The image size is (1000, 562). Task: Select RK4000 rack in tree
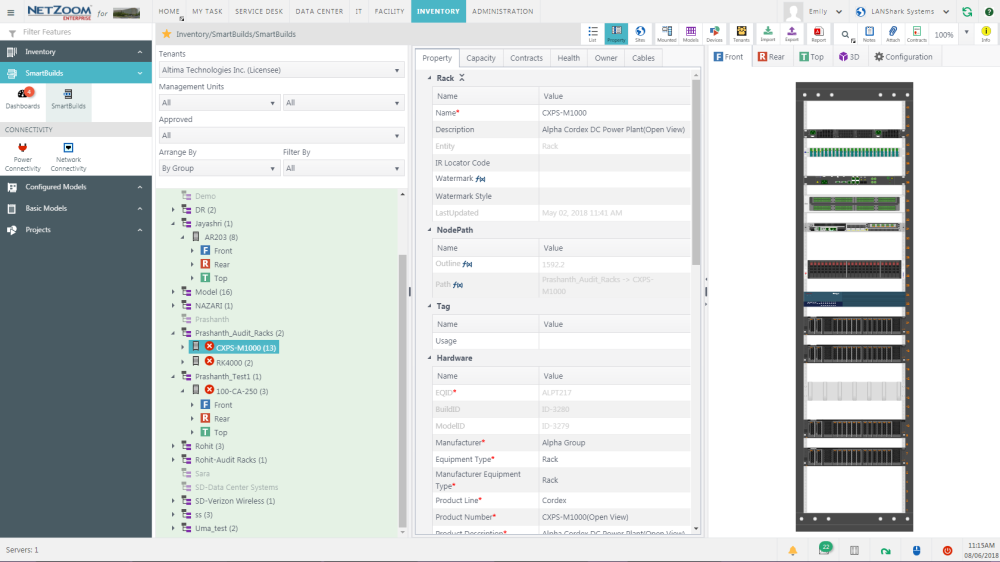click(234, 361)
